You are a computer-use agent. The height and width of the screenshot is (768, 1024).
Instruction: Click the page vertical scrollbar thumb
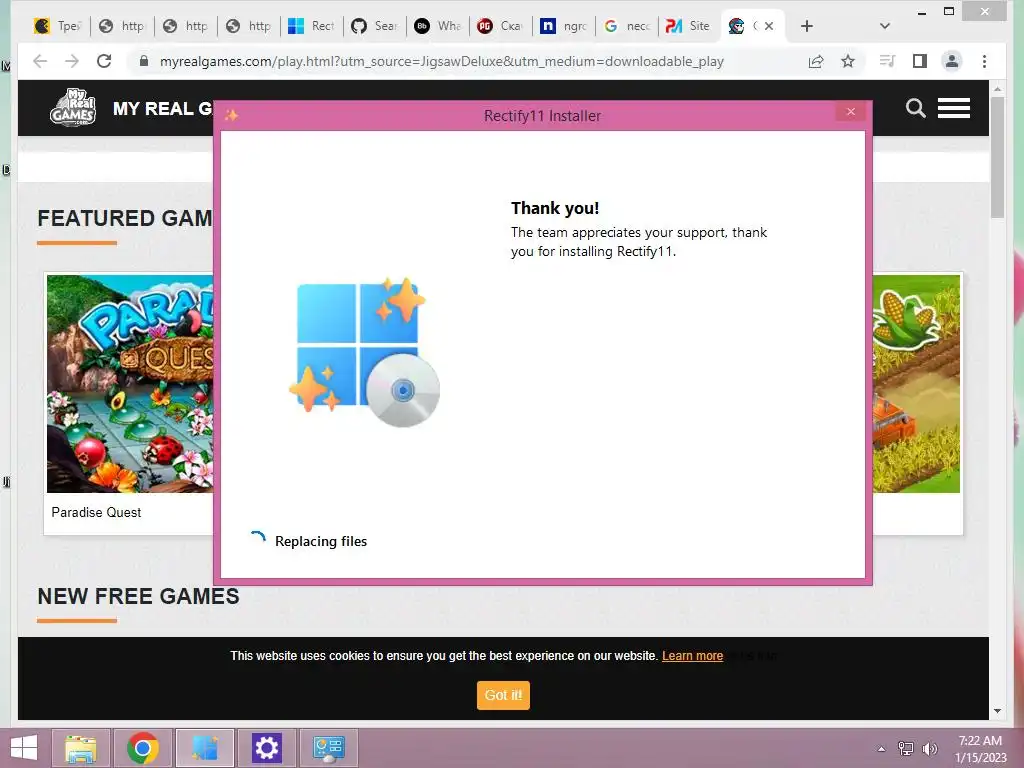[x=997, y=157]
